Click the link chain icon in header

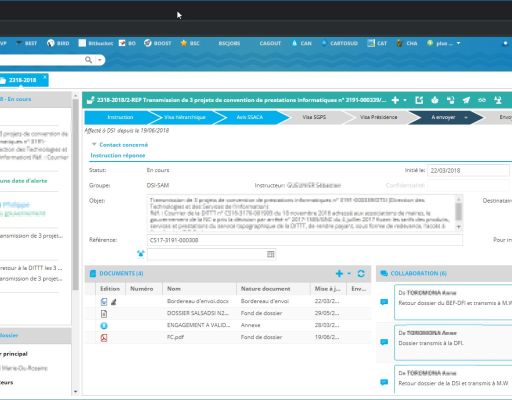tap(482, 100)
